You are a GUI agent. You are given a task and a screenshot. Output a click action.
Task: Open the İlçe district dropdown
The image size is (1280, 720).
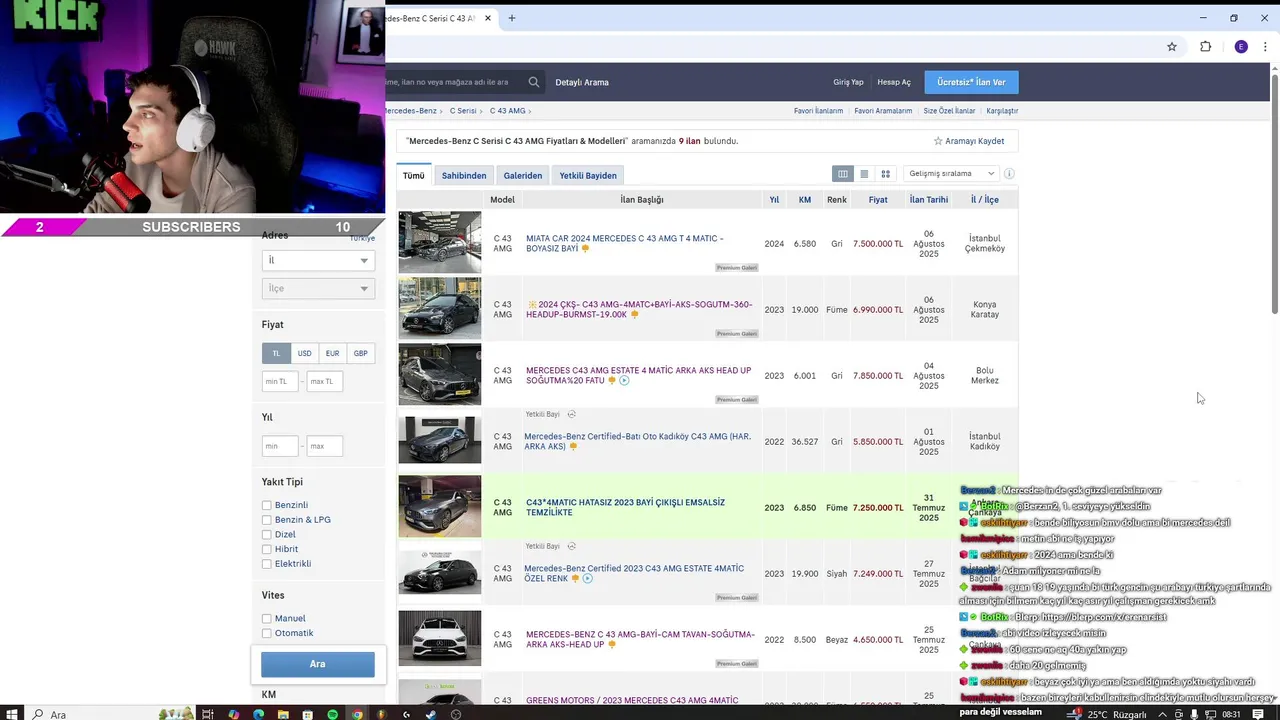(318, 288)
